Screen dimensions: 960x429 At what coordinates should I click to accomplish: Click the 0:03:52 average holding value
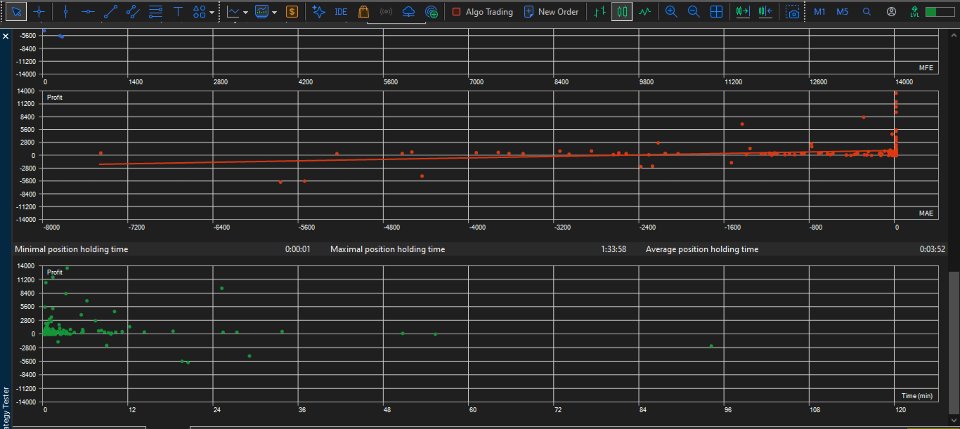coord(932,250)
